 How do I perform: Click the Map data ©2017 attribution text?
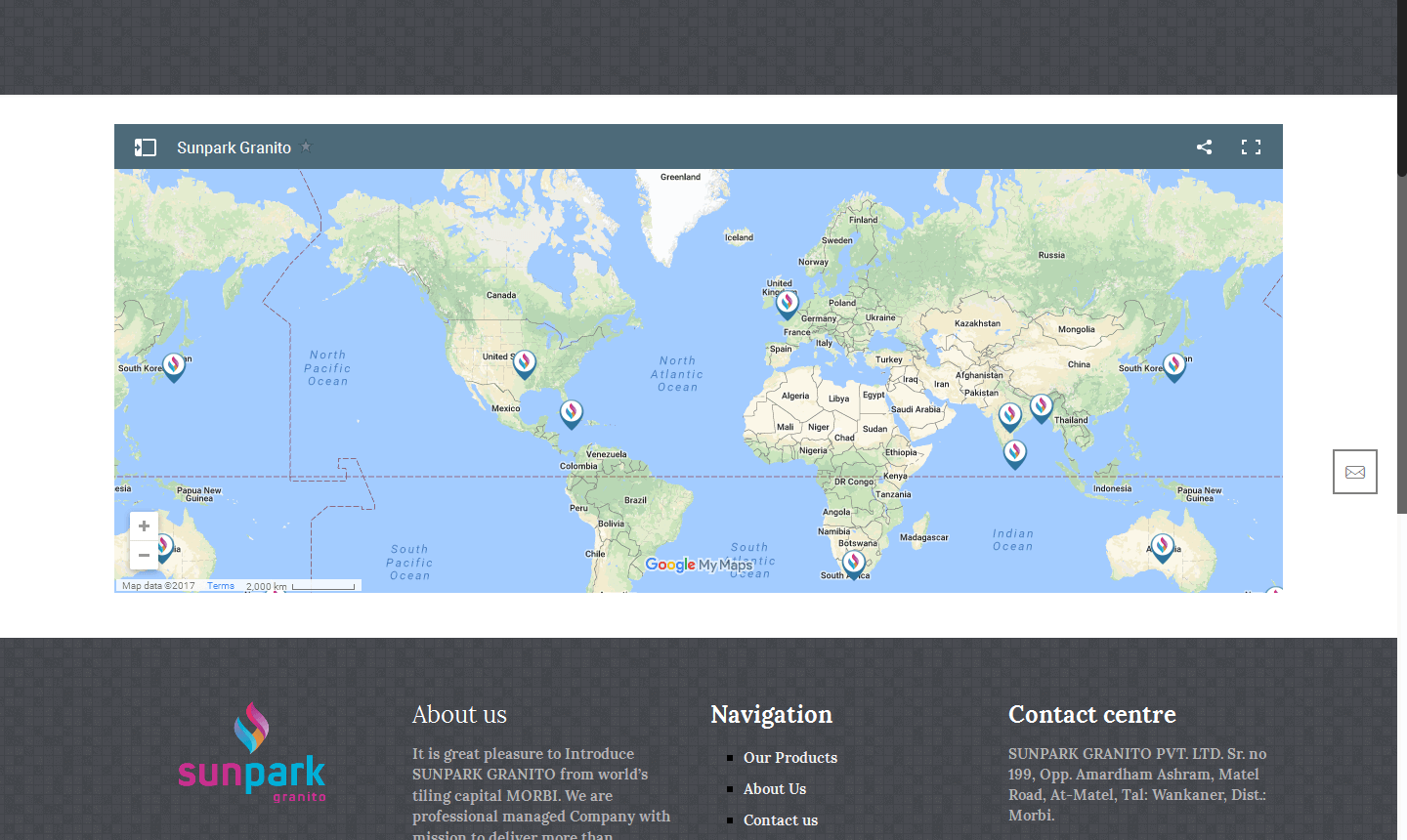[158, 586]
